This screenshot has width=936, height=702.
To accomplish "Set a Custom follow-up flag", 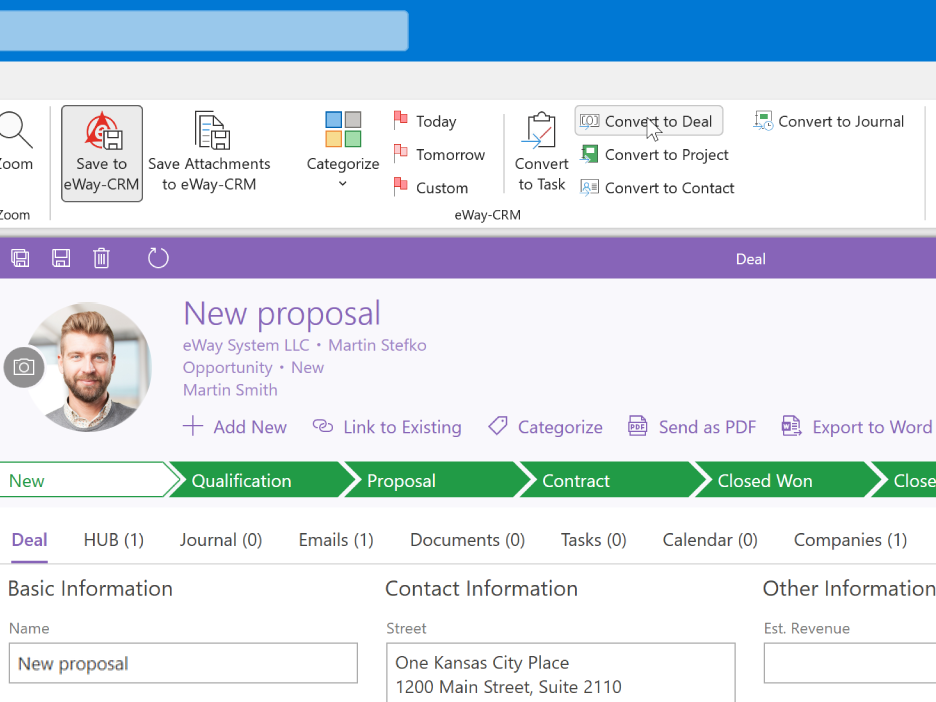I will 431,188.
